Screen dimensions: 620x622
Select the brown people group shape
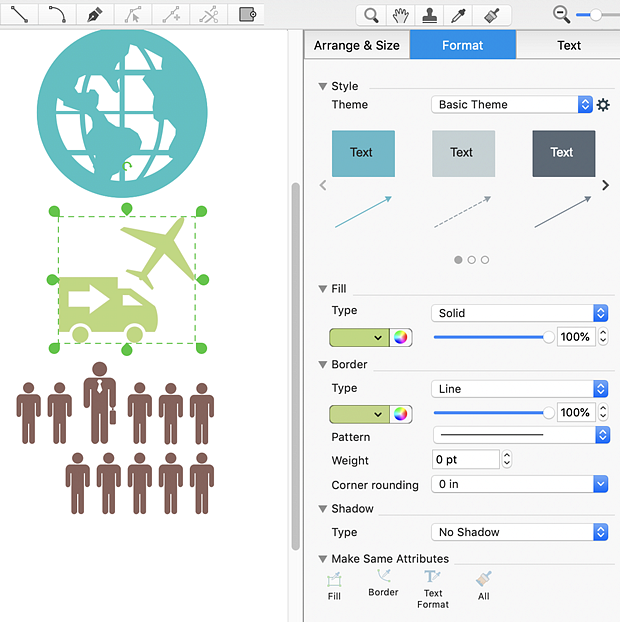click(115, 438)
